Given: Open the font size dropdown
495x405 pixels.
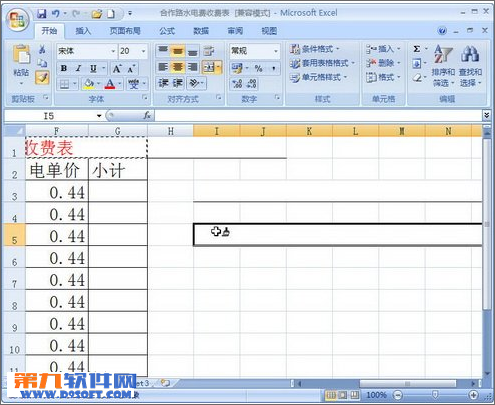Looking at the screenshot, I should (144, 51).
